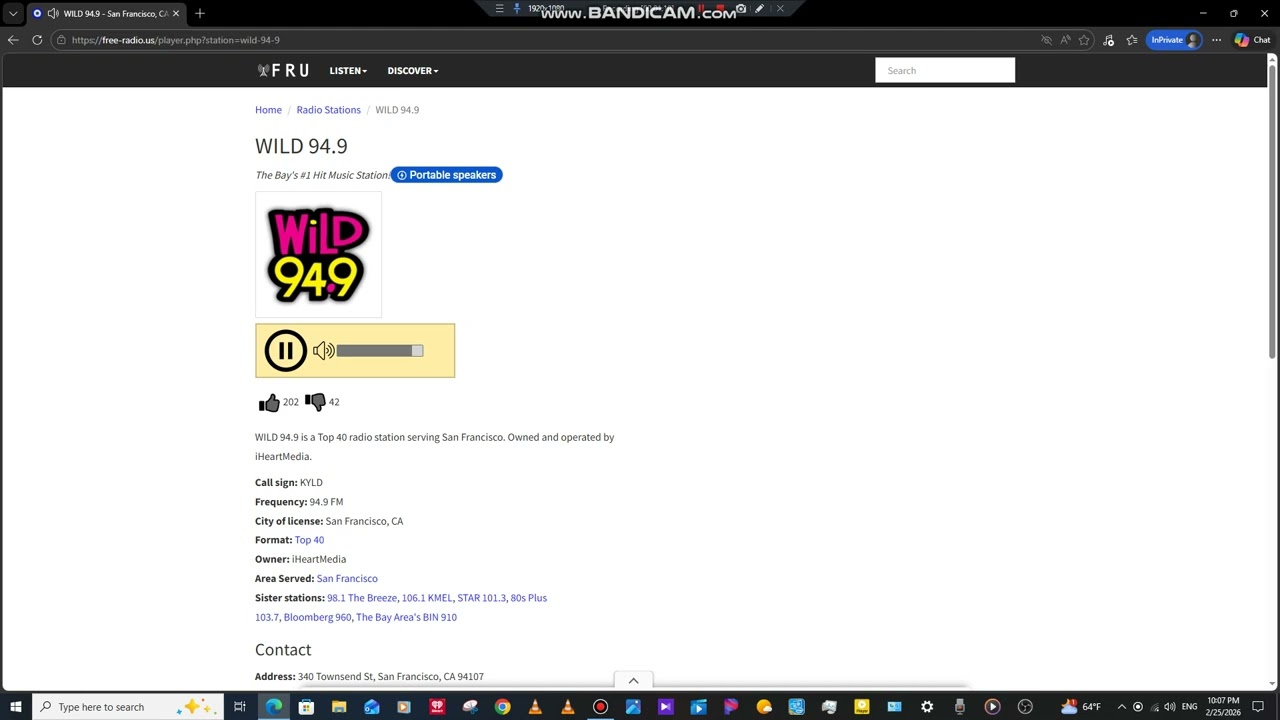1280x720 pixels.
Task: Click the Bandicam pencil draw icon
Action: click(760, 9)
